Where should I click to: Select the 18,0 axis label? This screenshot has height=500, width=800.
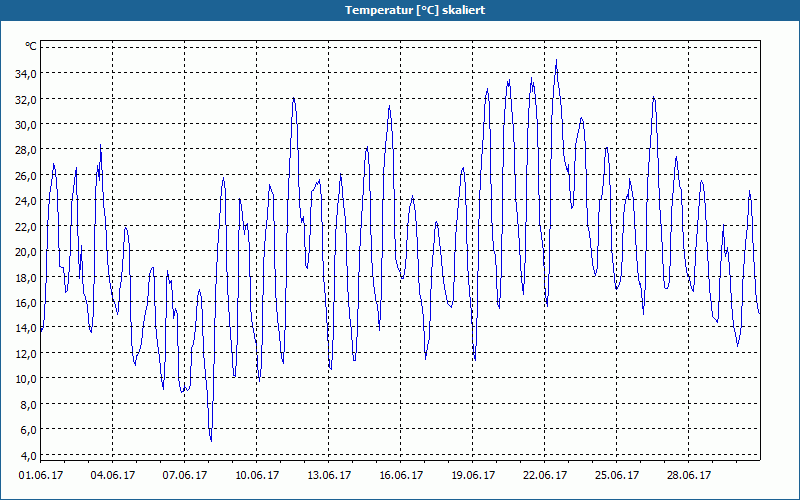26,277
